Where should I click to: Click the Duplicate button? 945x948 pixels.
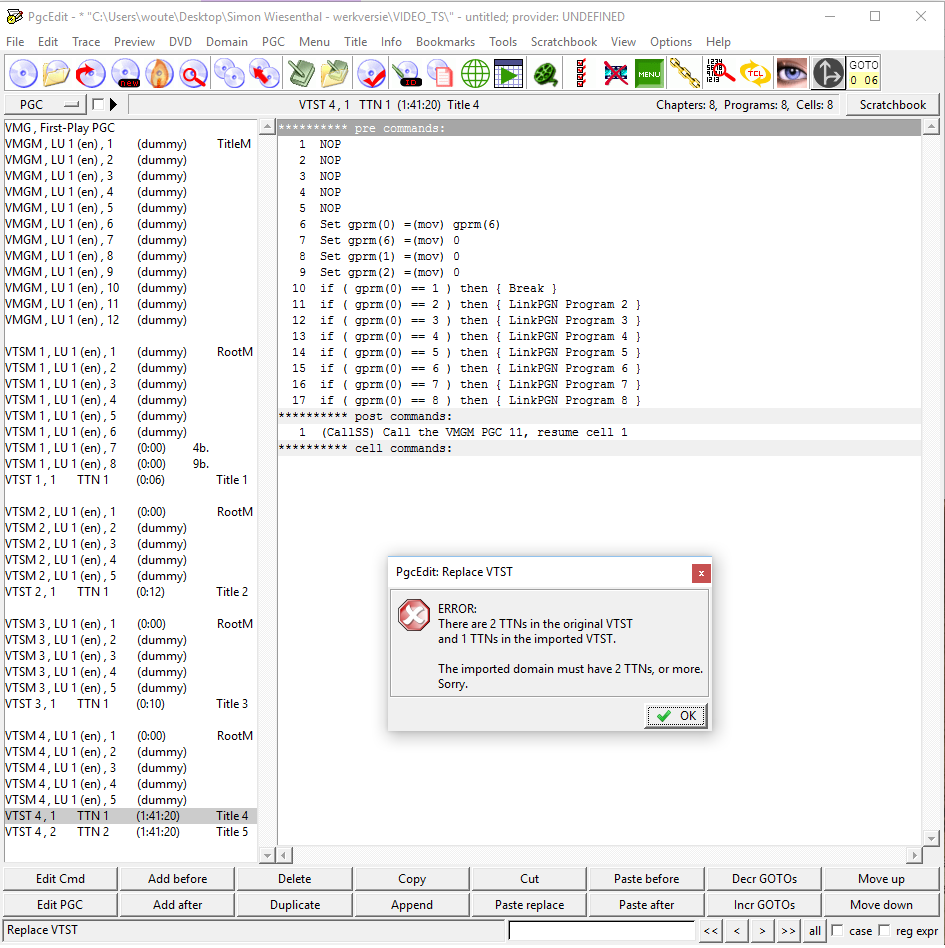tap(295, 904)
